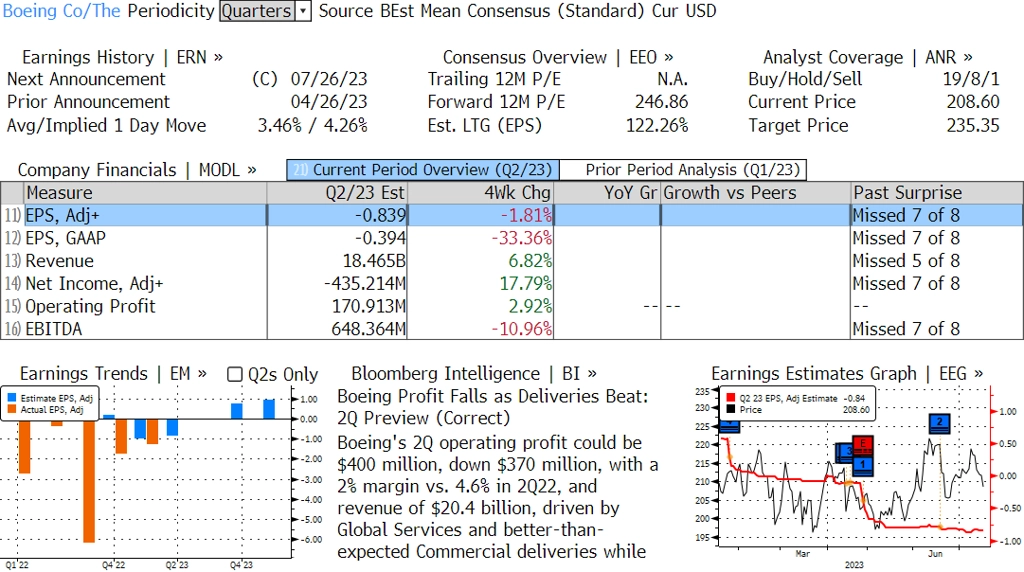Open Boeing Profit Falls 2Q Preview headline
This screenshot has height=572, width=1024.
(492, 407)
